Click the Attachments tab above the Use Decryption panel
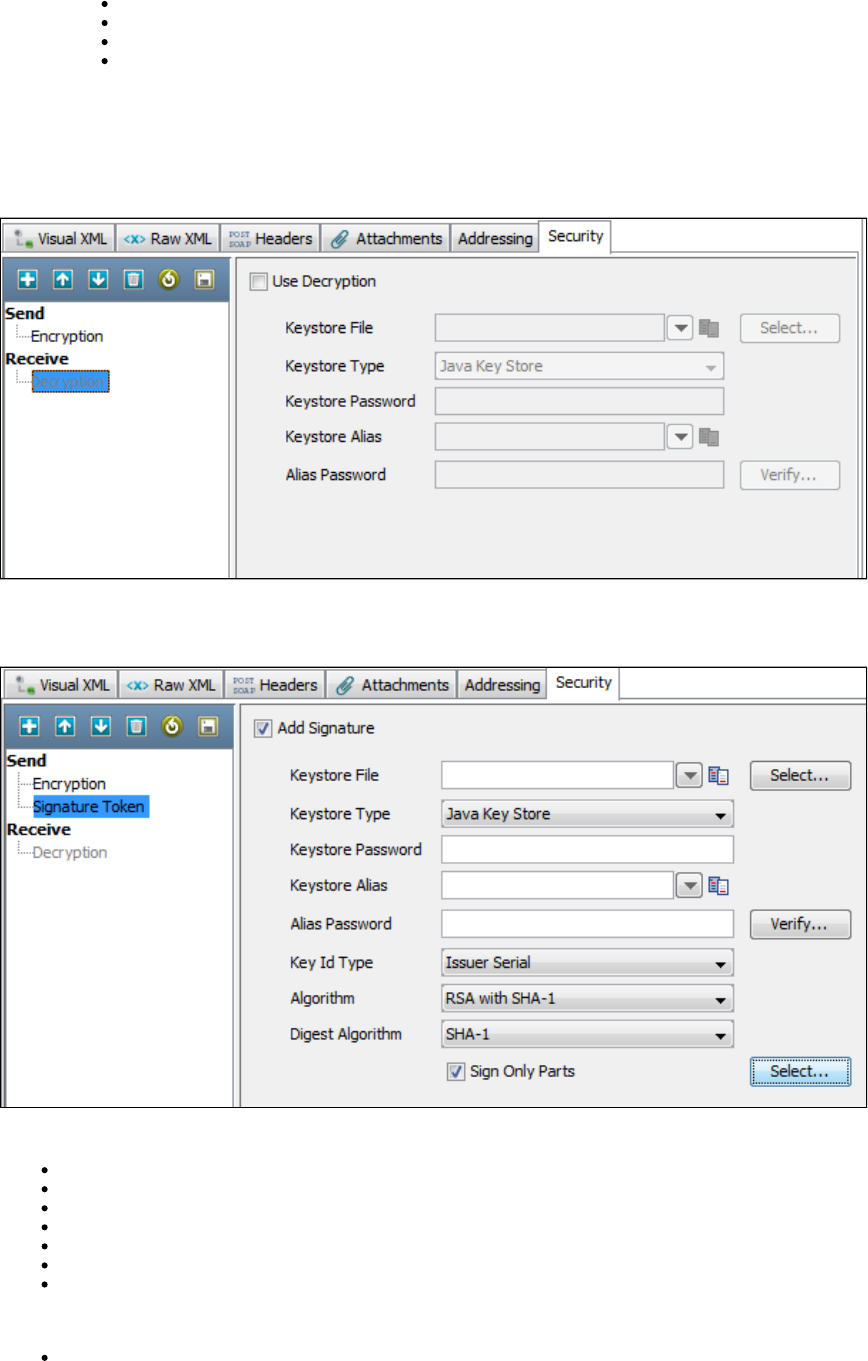868x1361 pixels. [x=384, y=238]
